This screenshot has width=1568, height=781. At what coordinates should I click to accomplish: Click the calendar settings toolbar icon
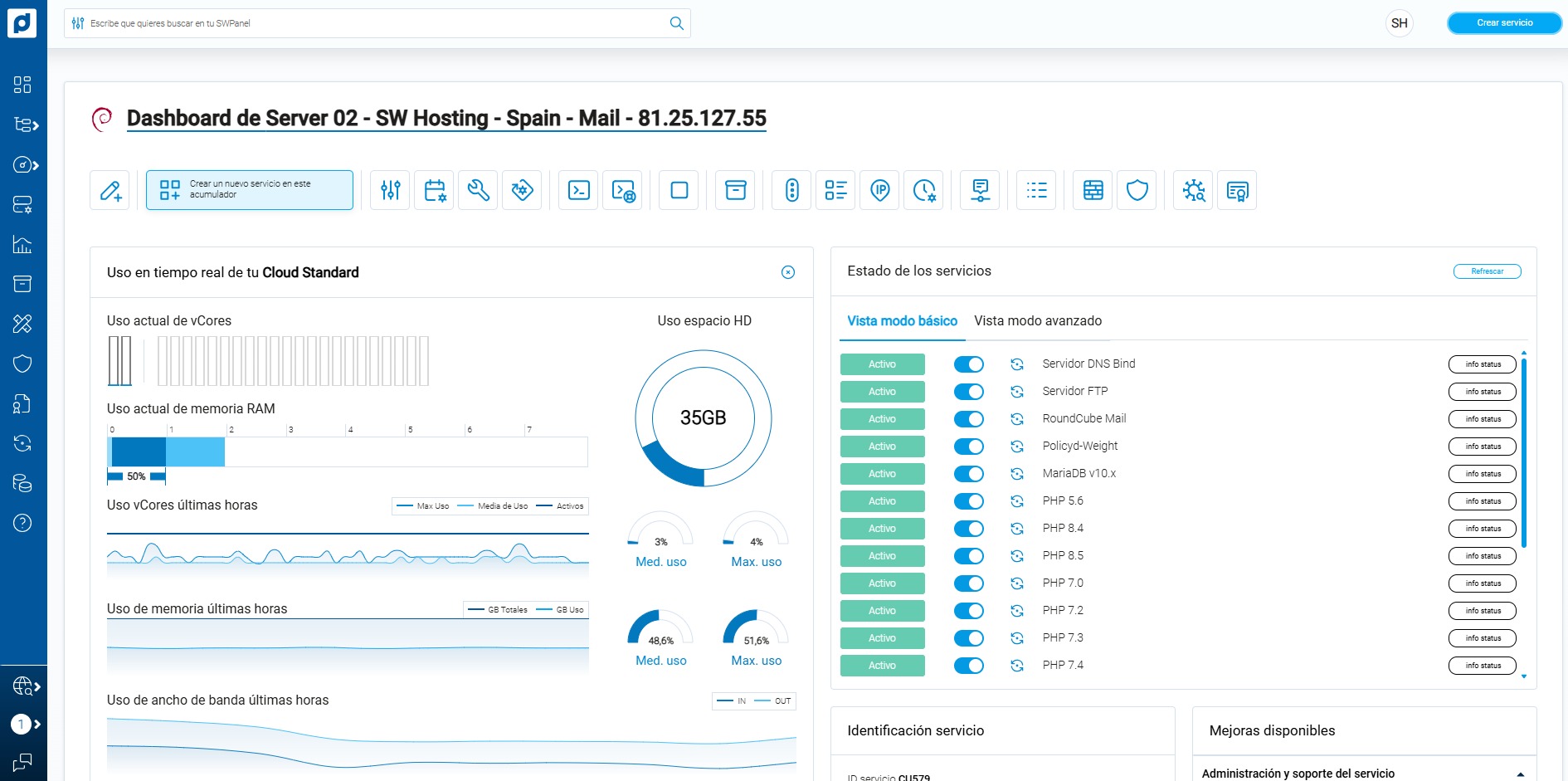tap(435, 190)
